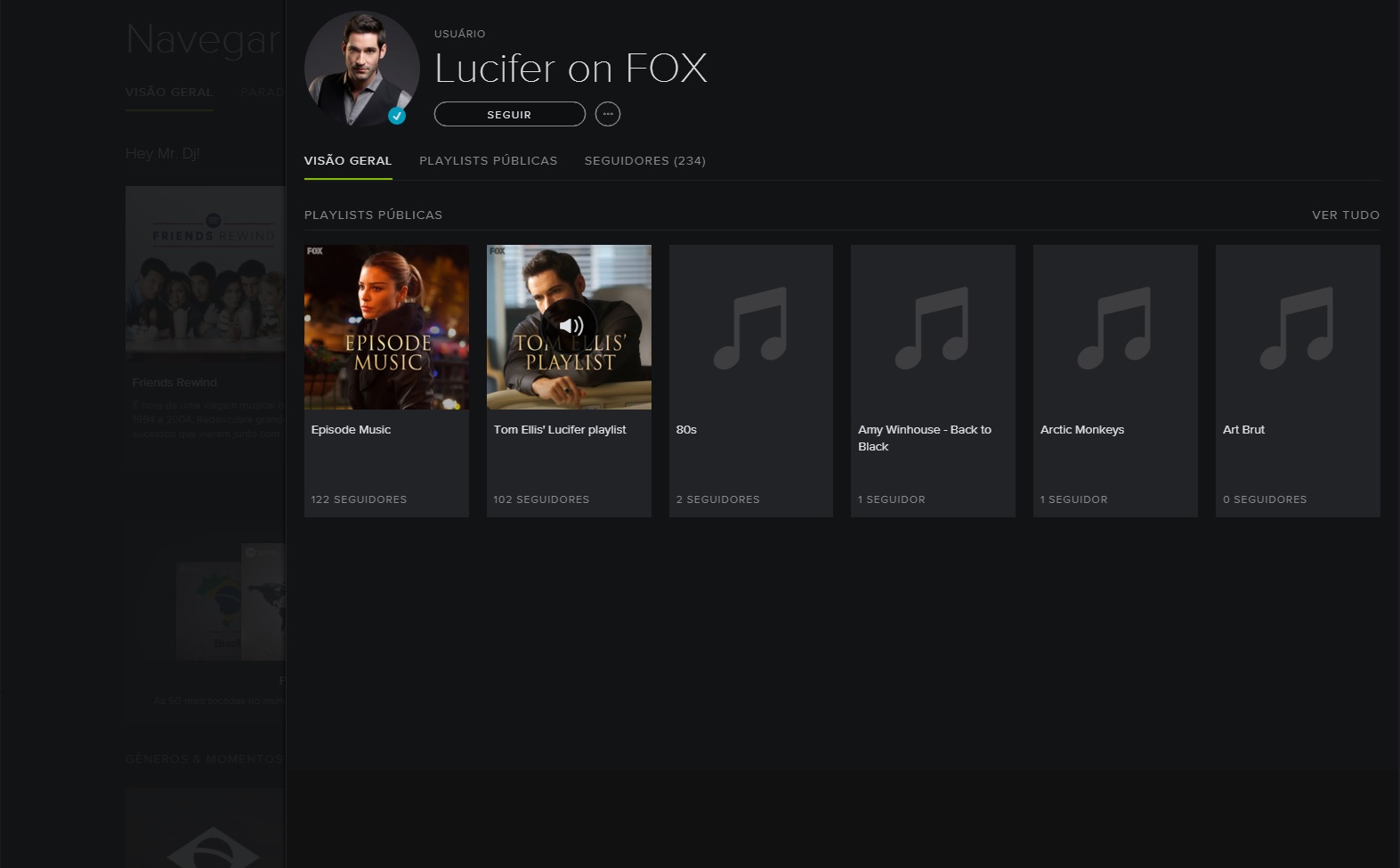Viewport: 1400px width, 868px height.
Task: Click the Amy Winhouse - Back to Black title
Action: pos(925,438)
